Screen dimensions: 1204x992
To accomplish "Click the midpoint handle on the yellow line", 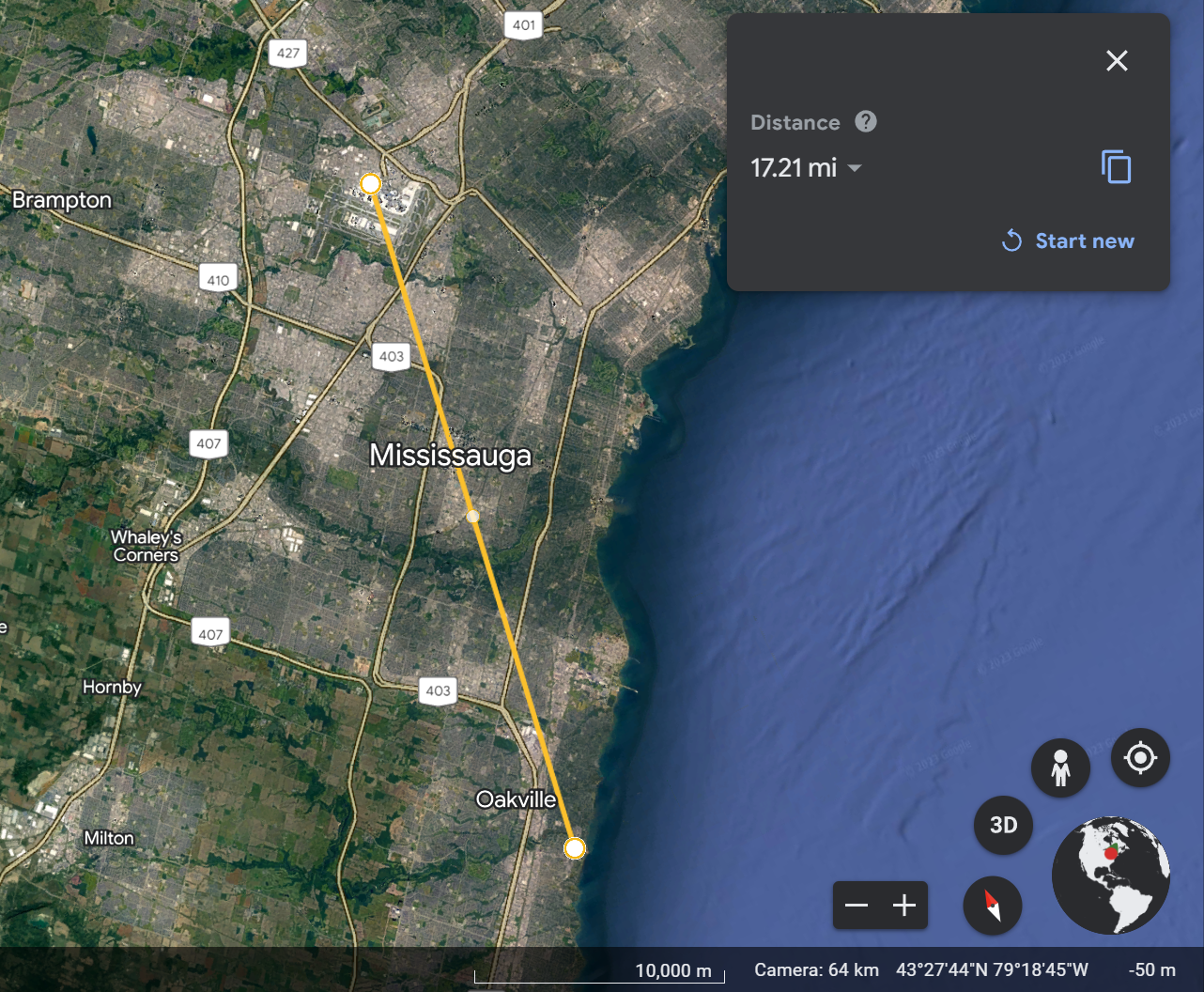I will 473,516.
